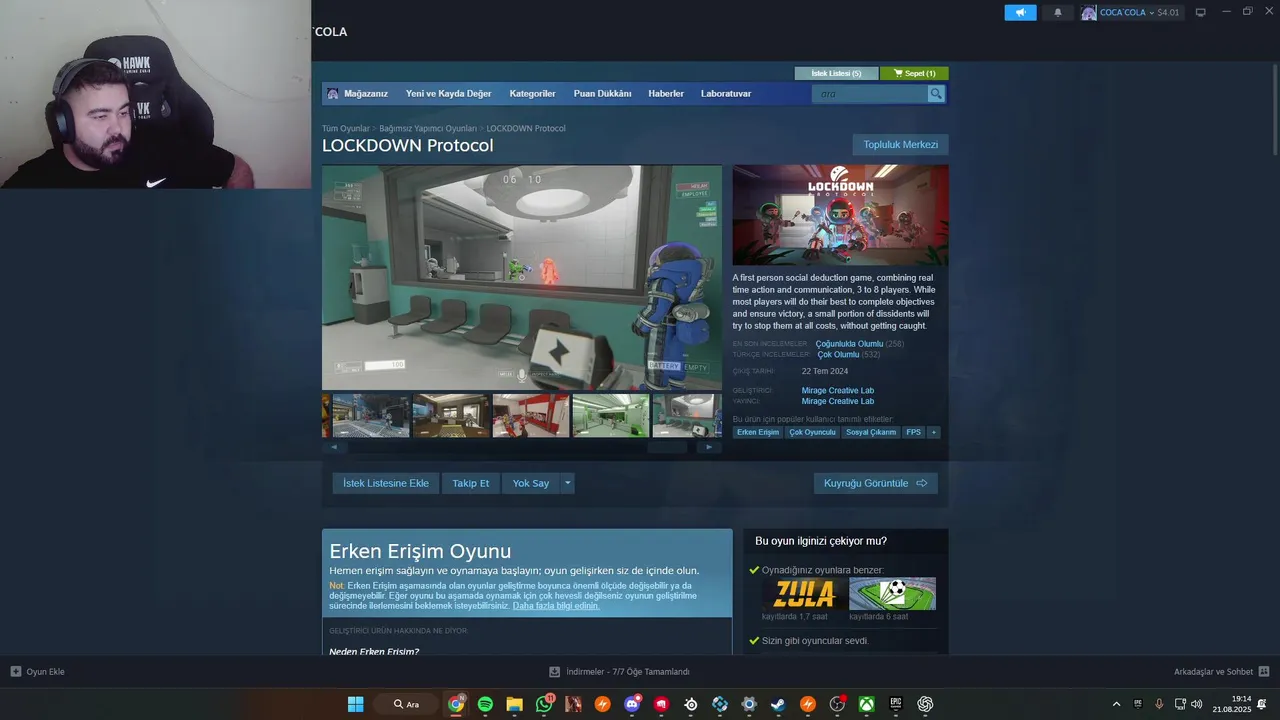Click the taskbar Ara search box

(406, 704)
